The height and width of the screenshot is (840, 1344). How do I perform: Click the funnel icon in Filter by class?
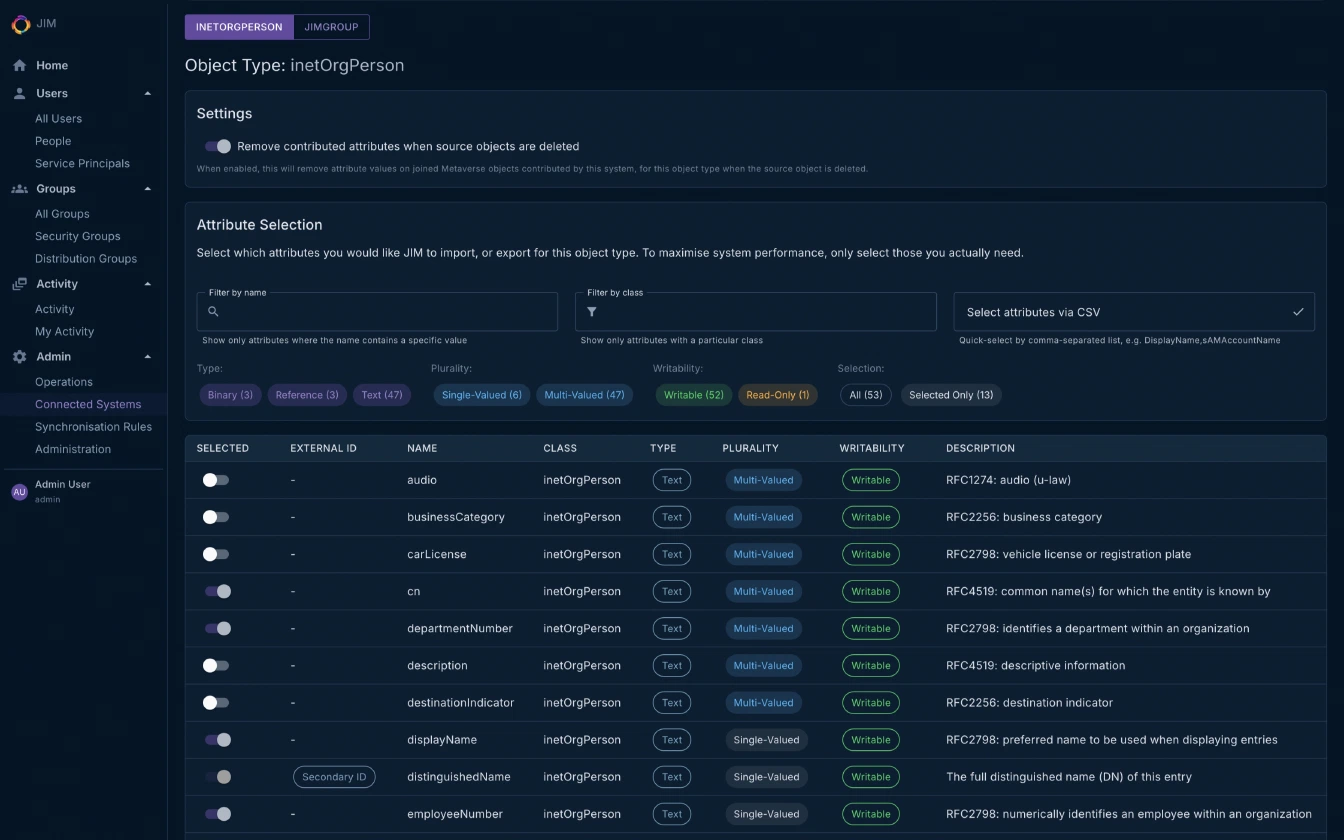pos(592,311)
